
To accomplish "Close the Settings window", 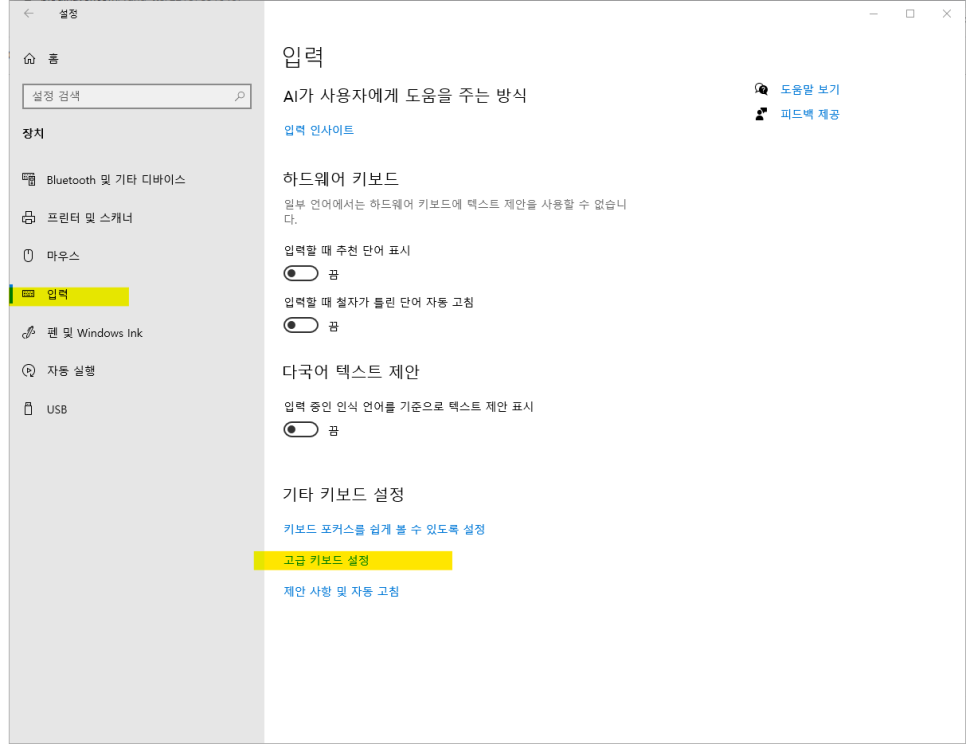I will 947,14.
